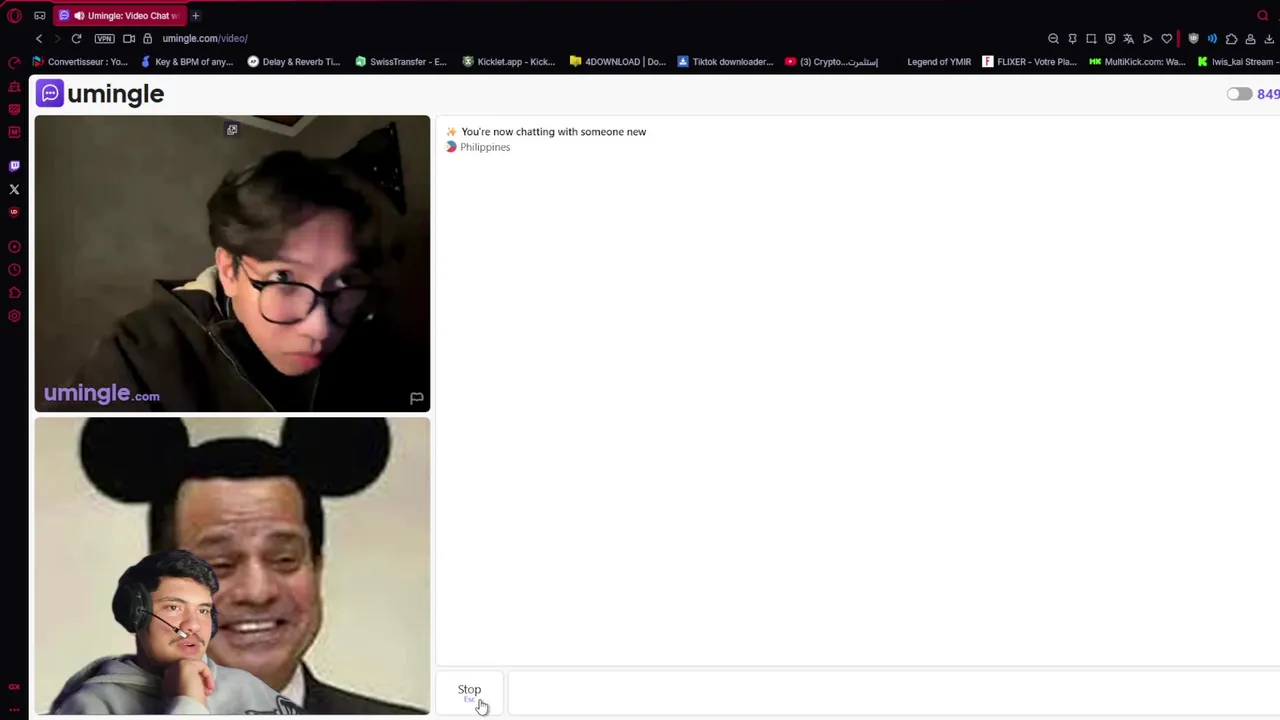Focus the chat message input box
This screenshot has width=1280, height=720.
point(893,692)
